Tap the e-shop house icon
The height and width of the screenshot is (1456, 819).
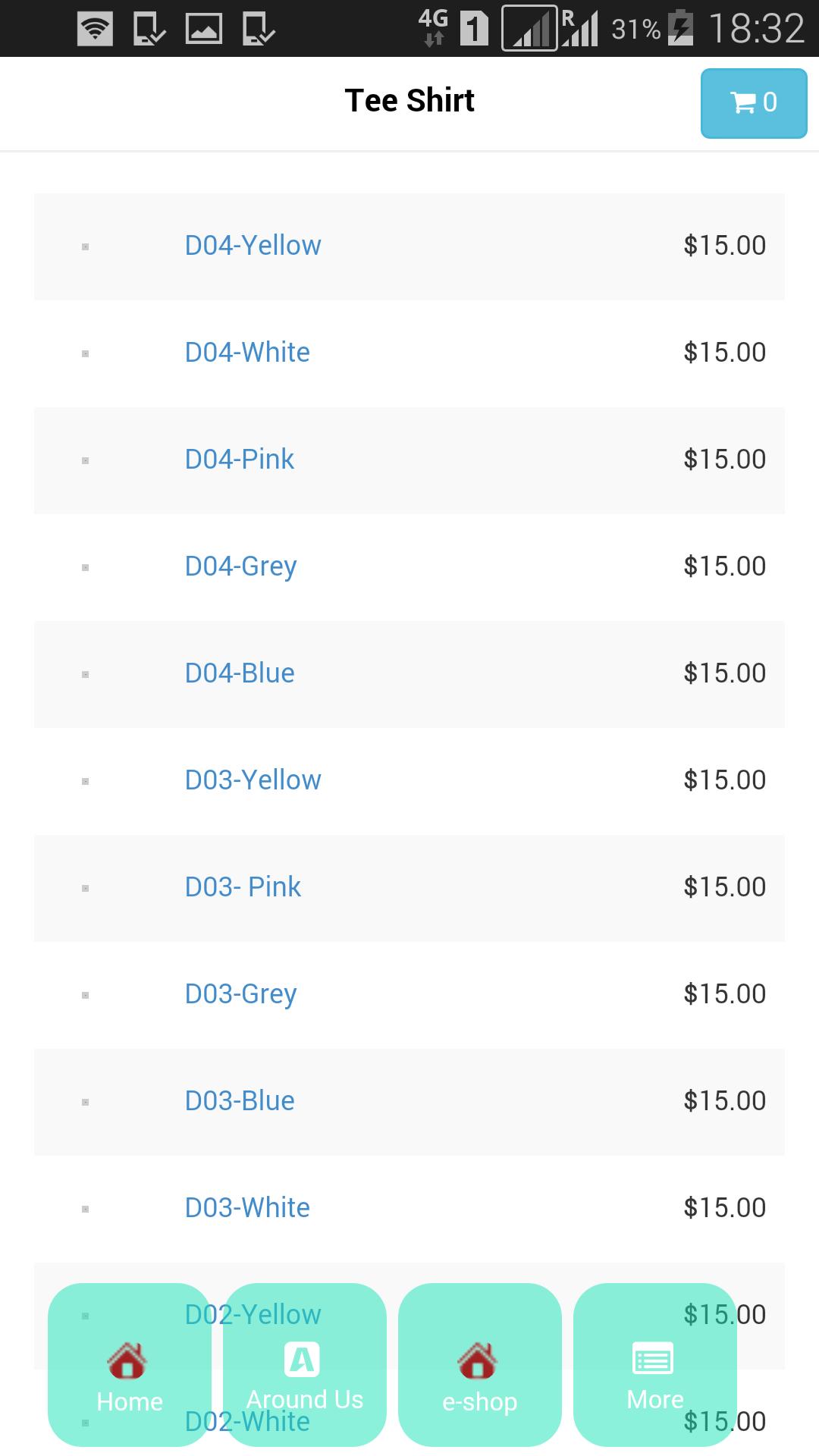478,1360
